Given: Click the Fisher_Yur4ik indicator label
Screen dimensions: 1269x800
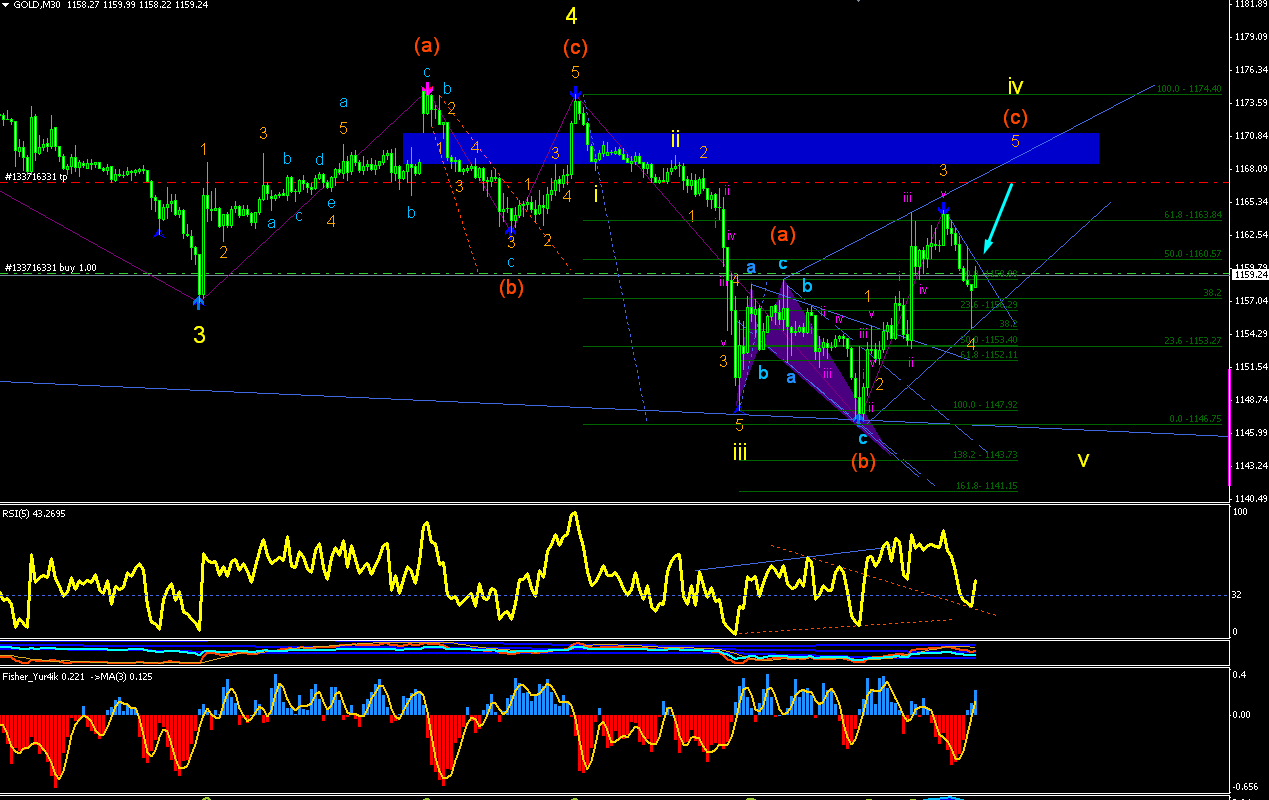Looking at the screenshot, I should [x=78, y=675].
